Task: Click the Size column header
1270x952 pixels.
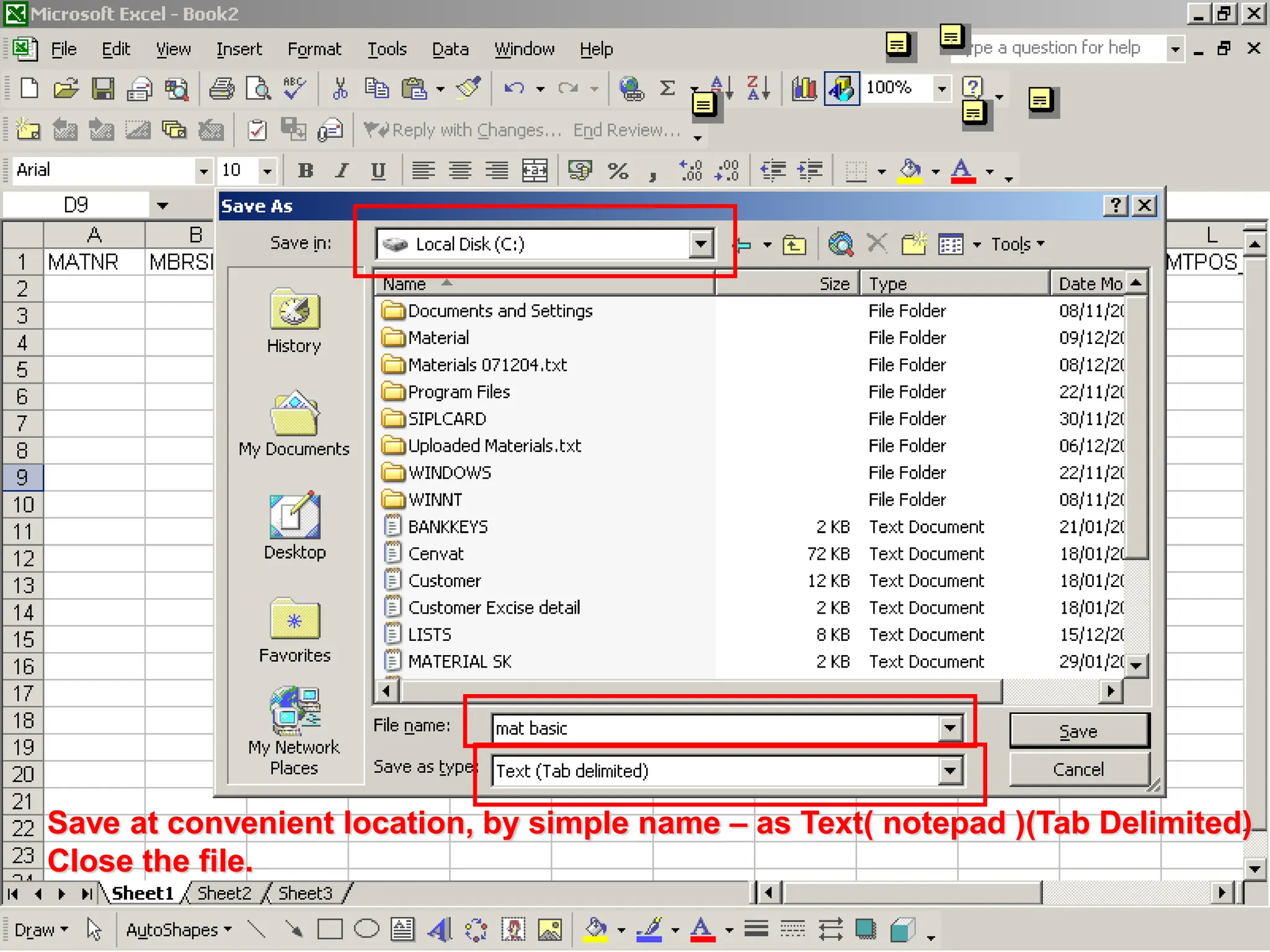Action: 787,284
